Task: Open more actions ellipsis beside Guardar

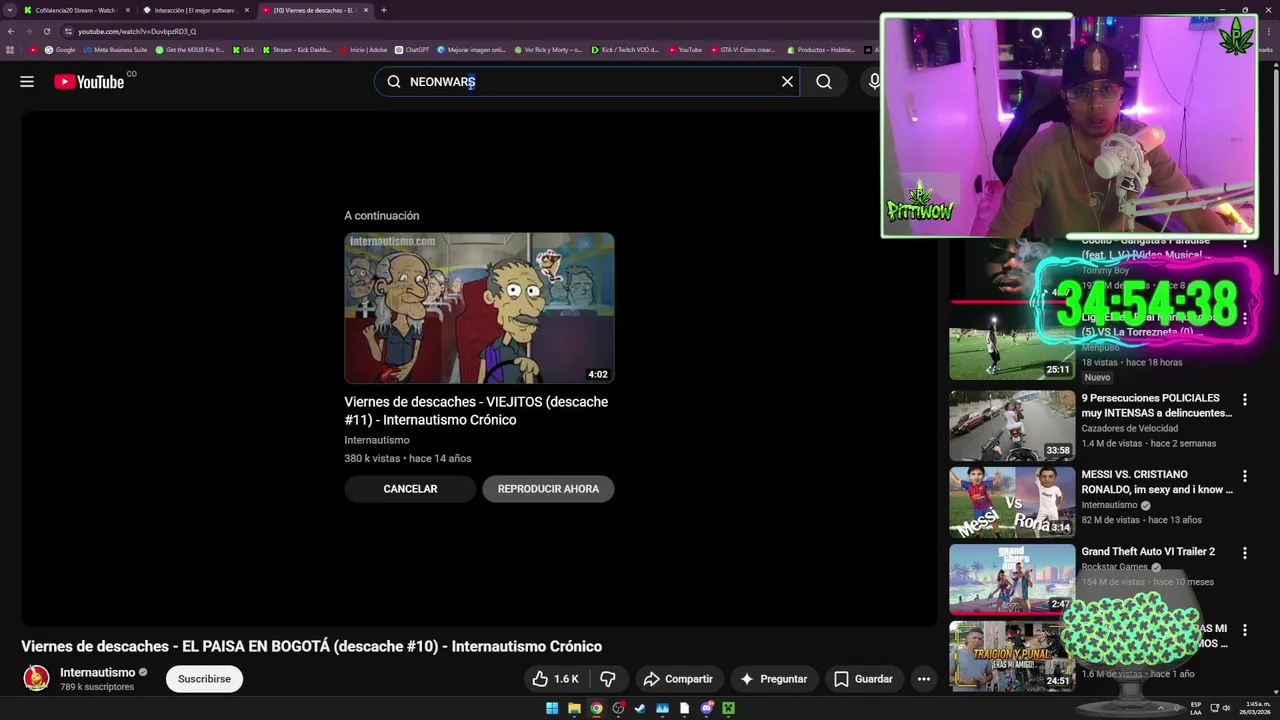Action: [x=924, y=679]
